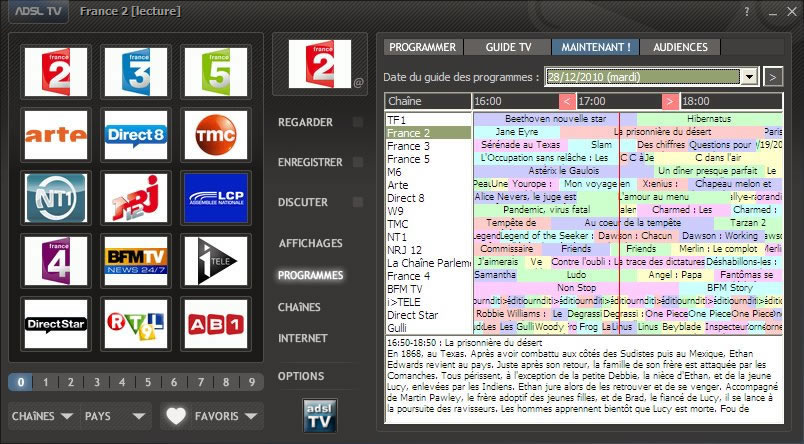The image size is (804, 444).
Task: Switch to the Maintenant ! tab
Action: (596, 47)
